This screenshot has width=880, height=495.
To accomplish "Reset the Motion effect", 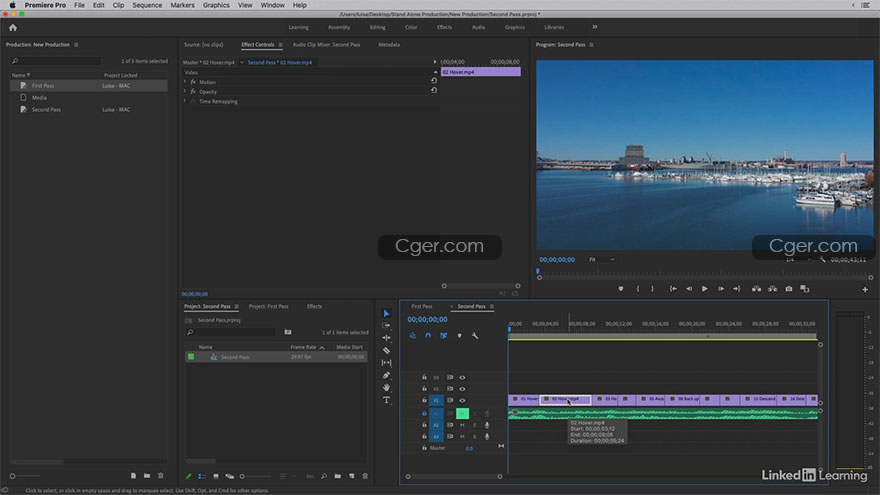I will (434, 81).
